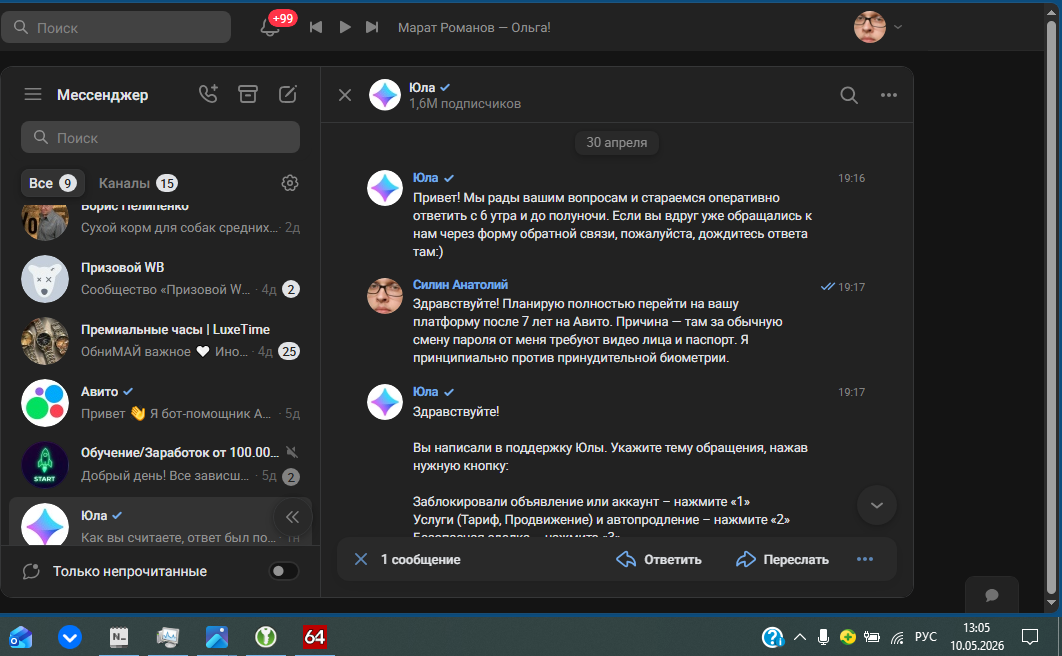The image size is (1062, 656).
Task: Click the messenger Поиск search field
Action: click(x=161, y=137)
